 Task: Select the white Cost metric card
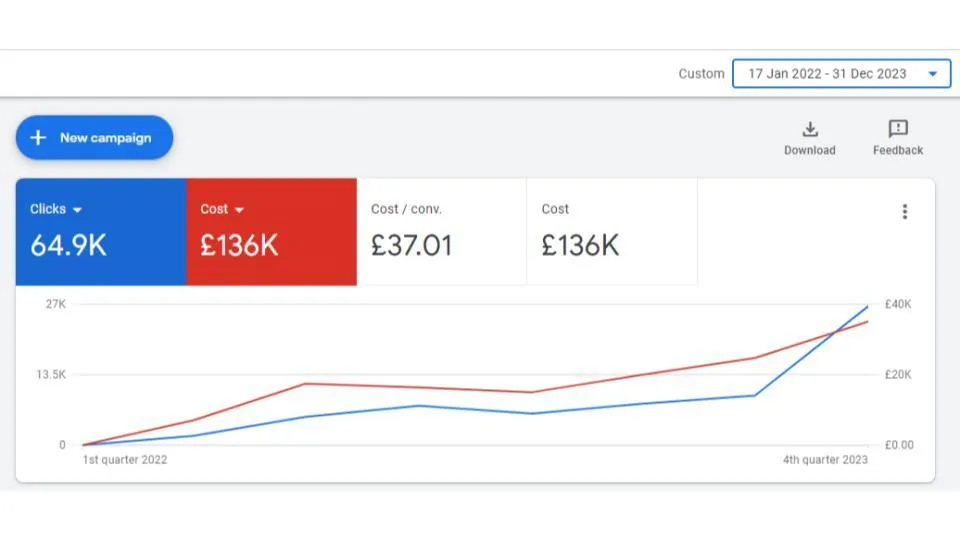point(611,232)
